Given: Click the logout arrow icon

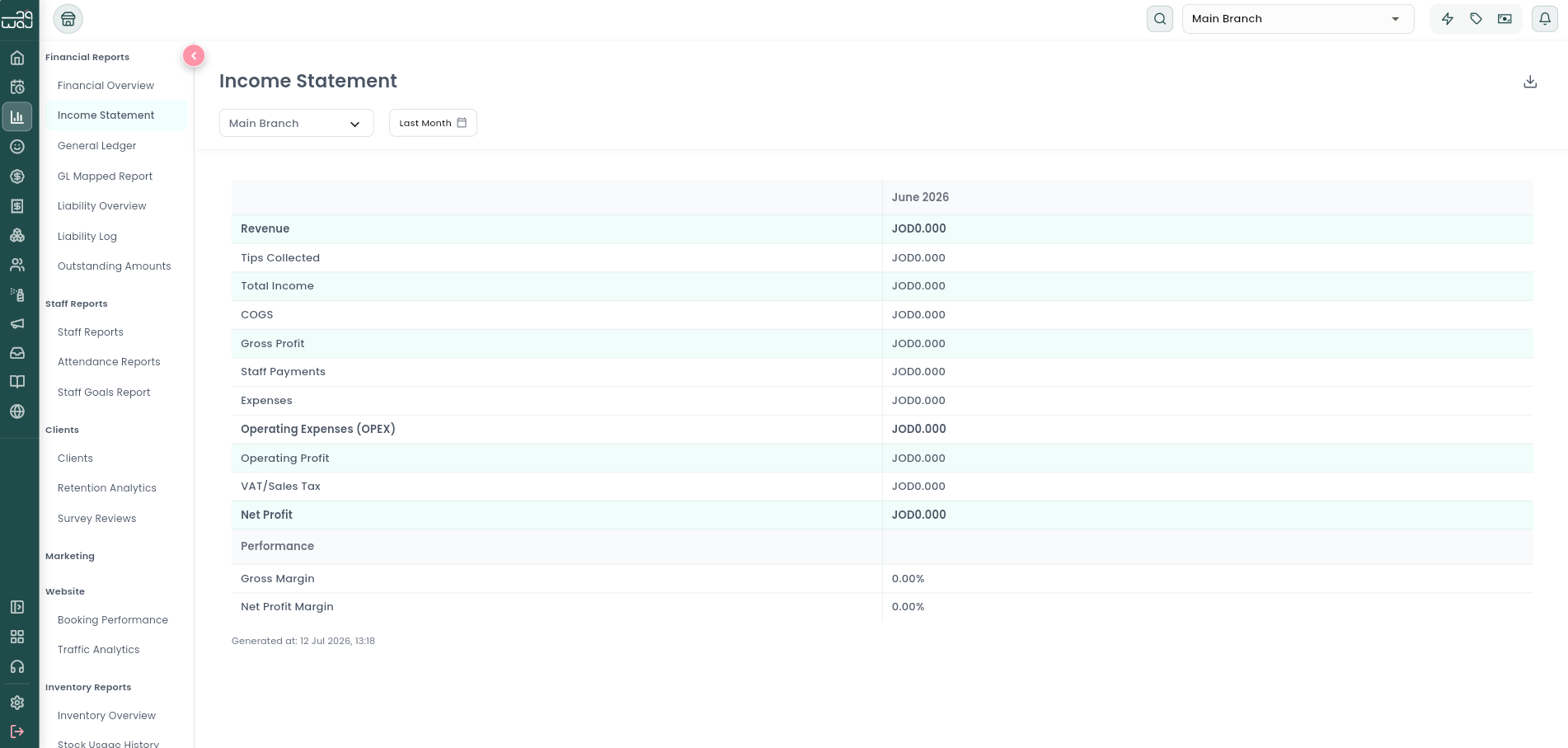Looking at the screenshot, I should [17, 732].
